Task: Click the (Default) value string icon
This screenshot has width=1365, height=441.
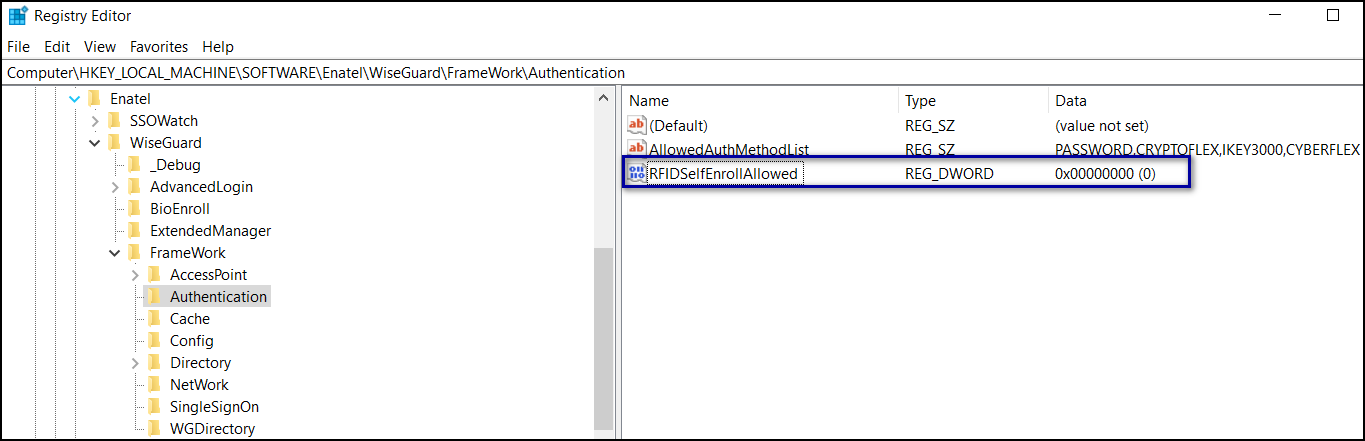Action: click(637, 126)
